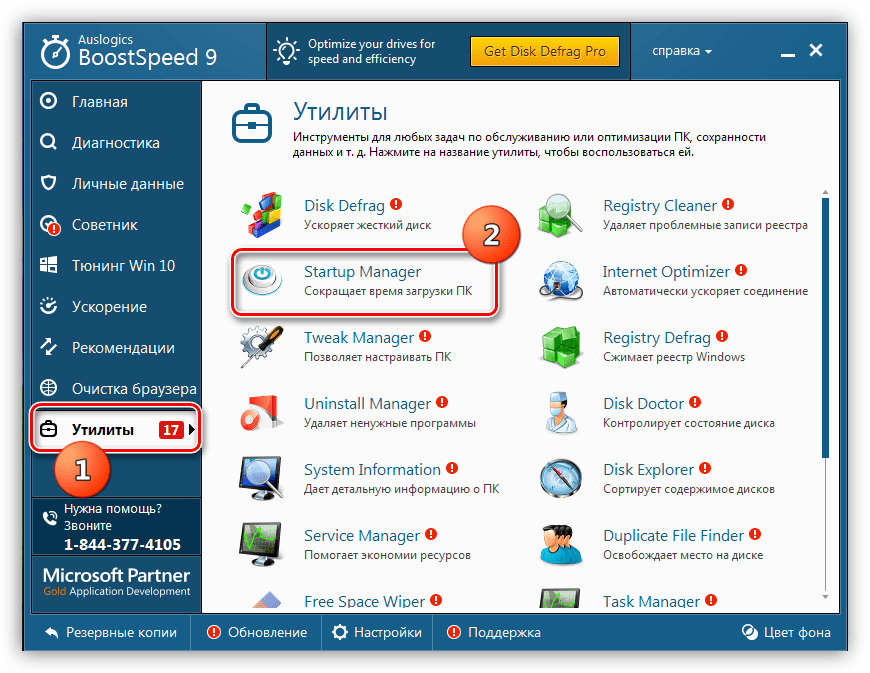Click the Tweak Manager gear and screwdriver icon

[261, 346]
